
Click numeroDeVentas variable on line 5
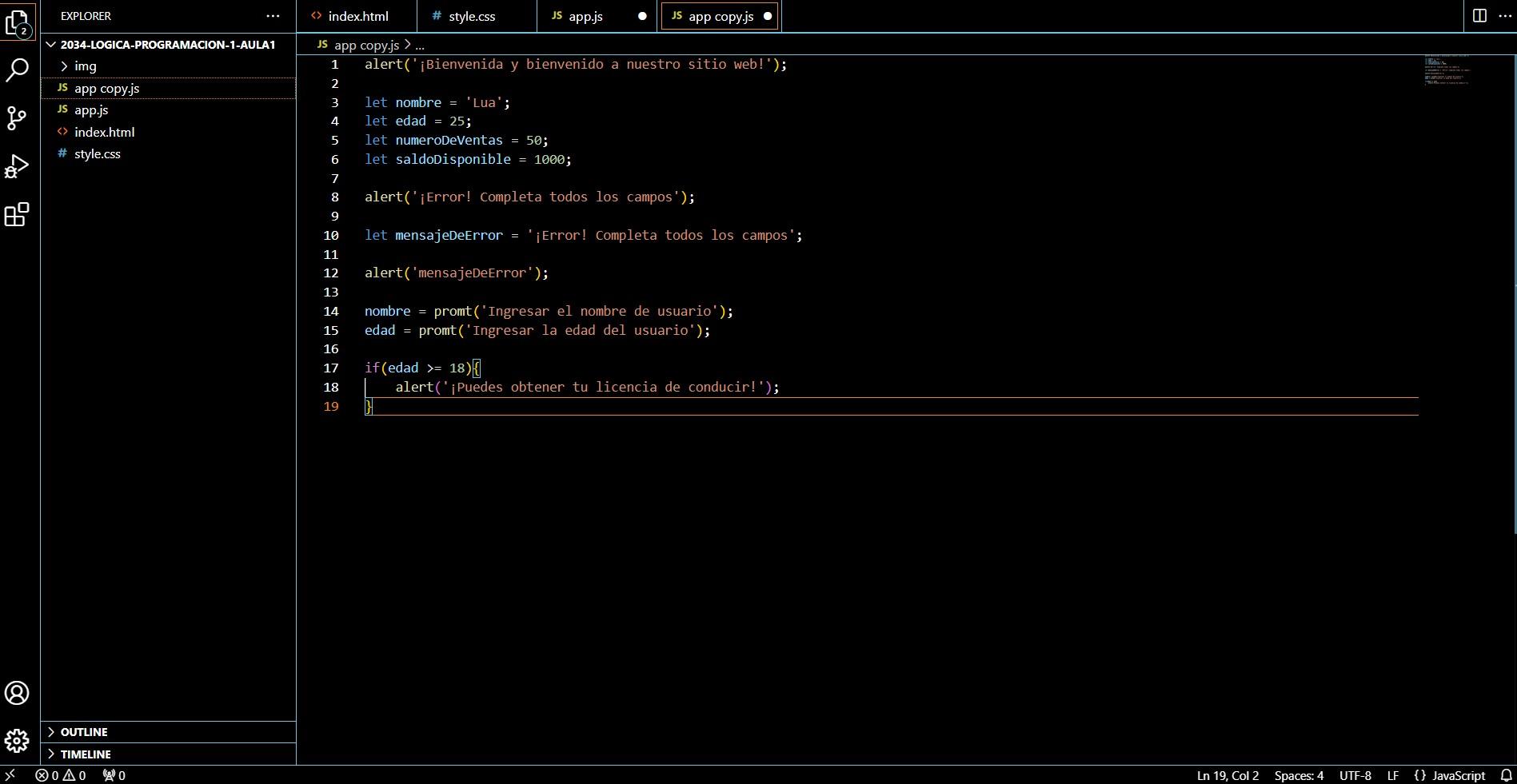pos(449,140)
